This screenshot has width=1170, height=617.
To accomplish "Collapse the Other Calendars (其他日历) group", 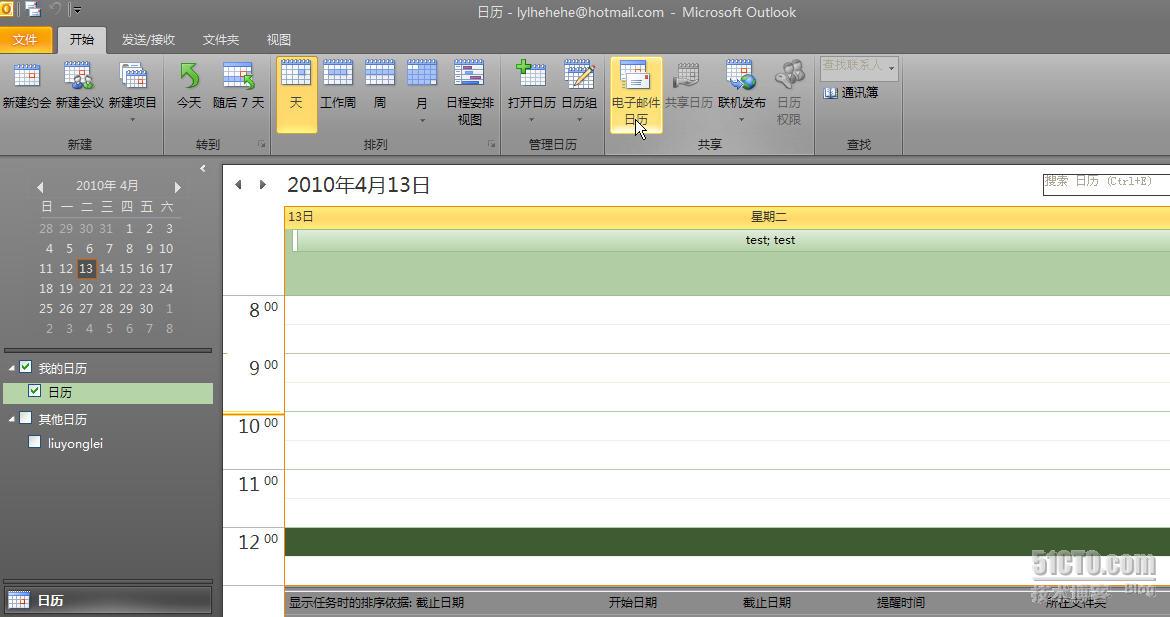I will (x=11, y=419).
